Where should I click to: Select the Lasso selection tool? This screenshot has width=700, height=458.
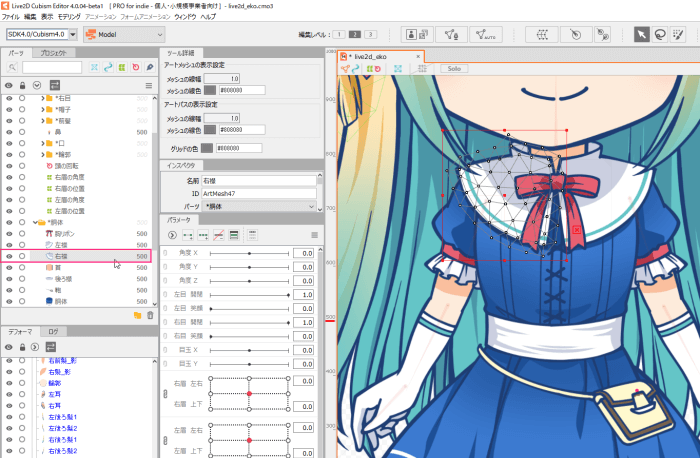(x=660, y=34)
